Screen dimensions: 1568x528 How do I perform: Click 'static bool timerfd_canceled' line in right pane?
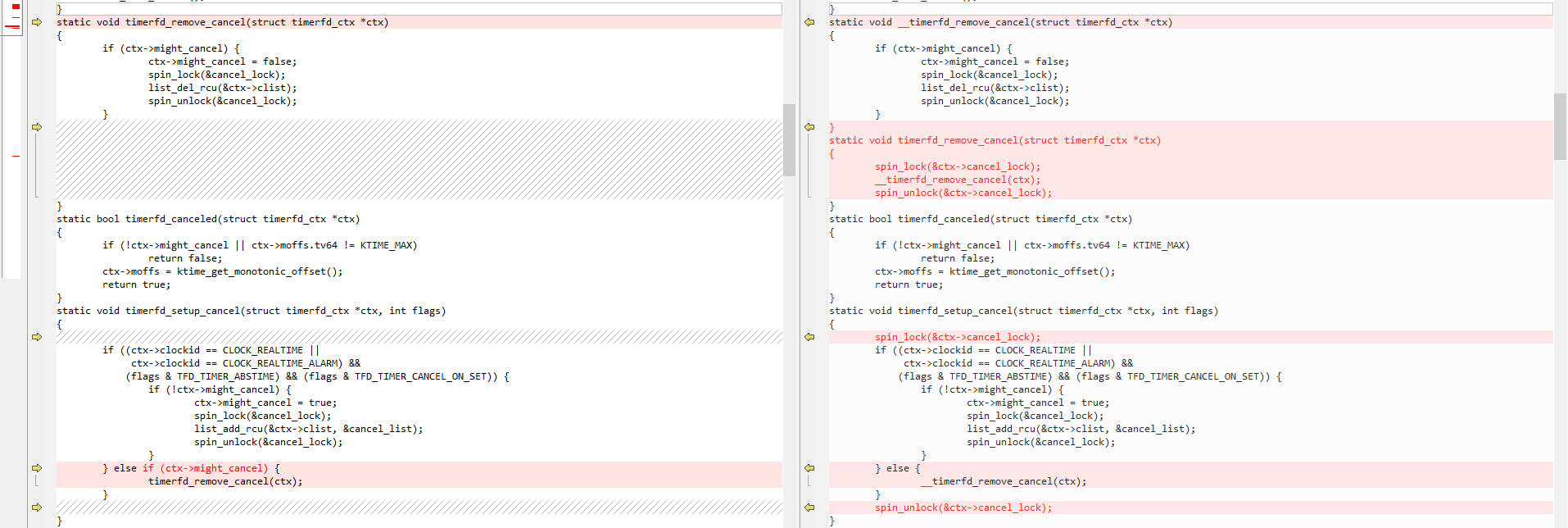(x=981, y=219)
